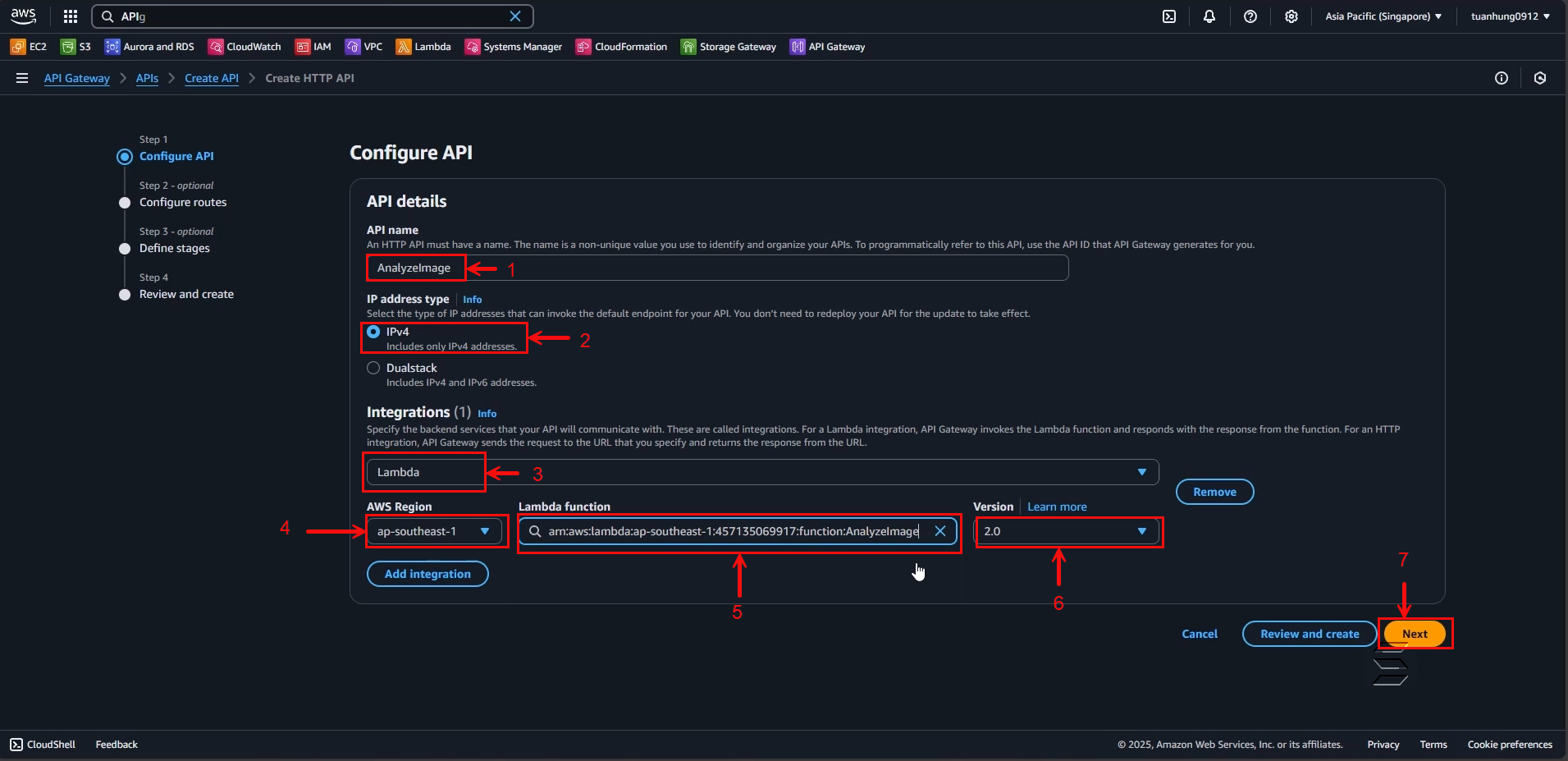The height and width of the screenshot is (761, 1568).
Task: Open CloudFormation shortcut
Action: click(622, 47)
